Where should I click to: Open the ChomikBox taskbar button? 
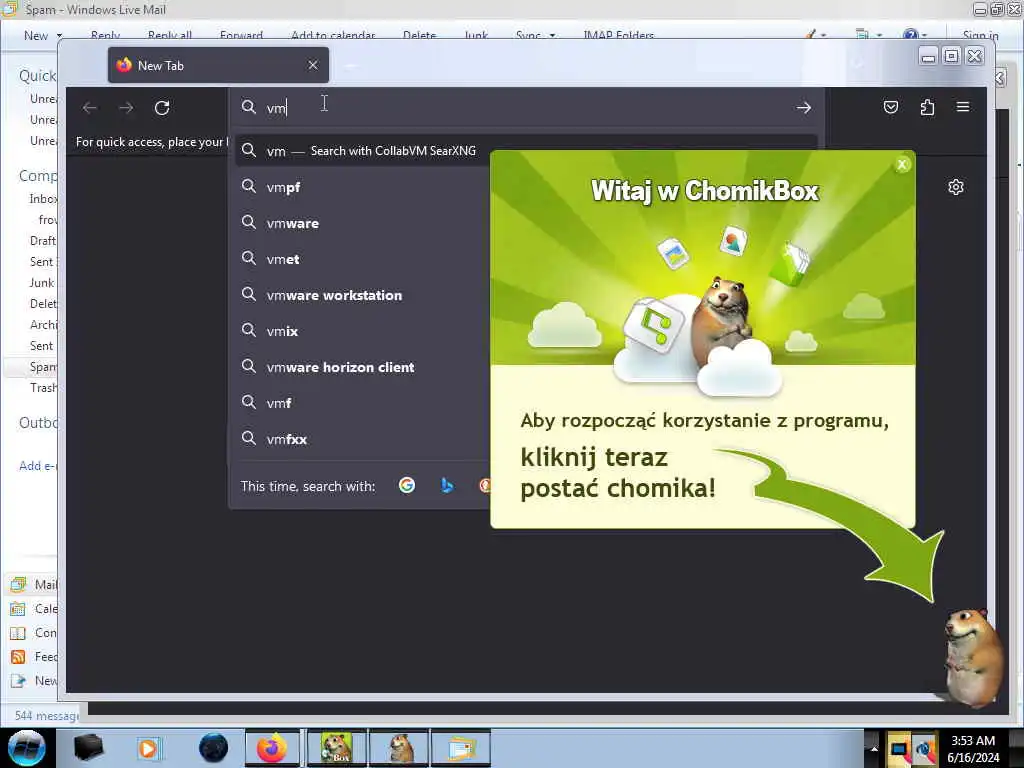point(337,748)
